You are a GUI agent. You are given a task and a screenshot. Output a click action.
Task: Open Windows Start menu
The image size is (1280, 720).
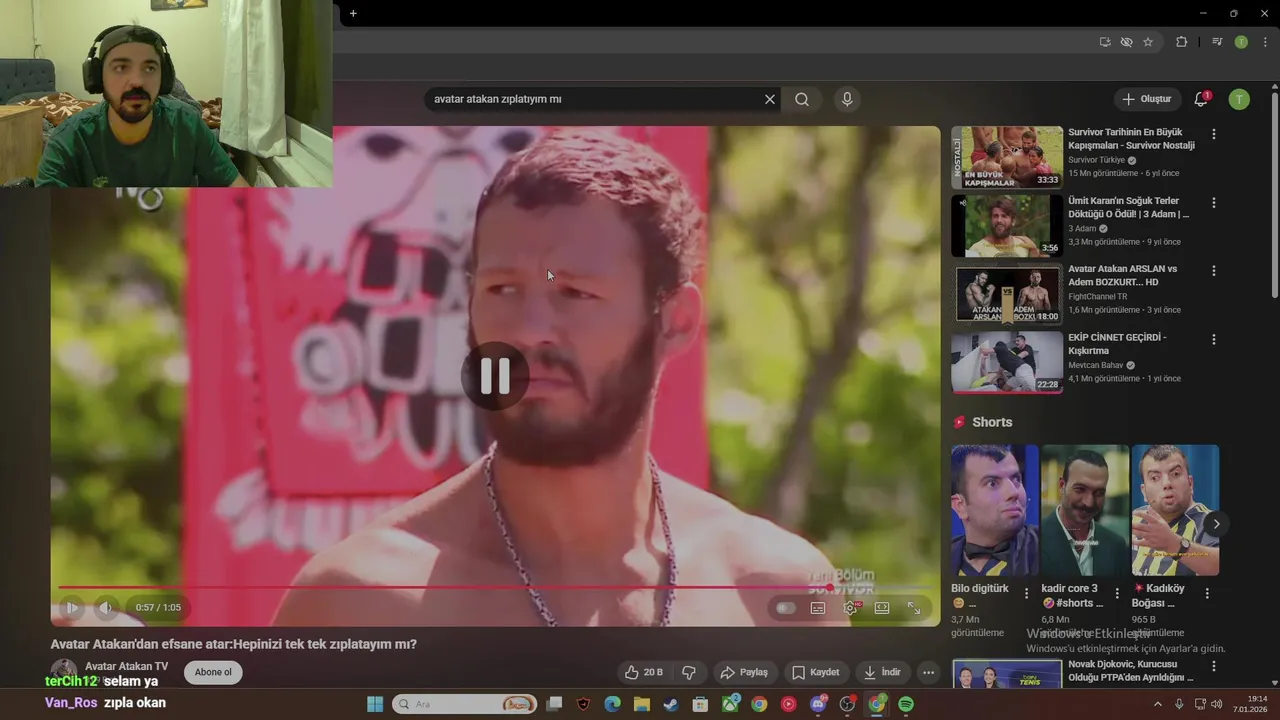(x=375, y=704)
